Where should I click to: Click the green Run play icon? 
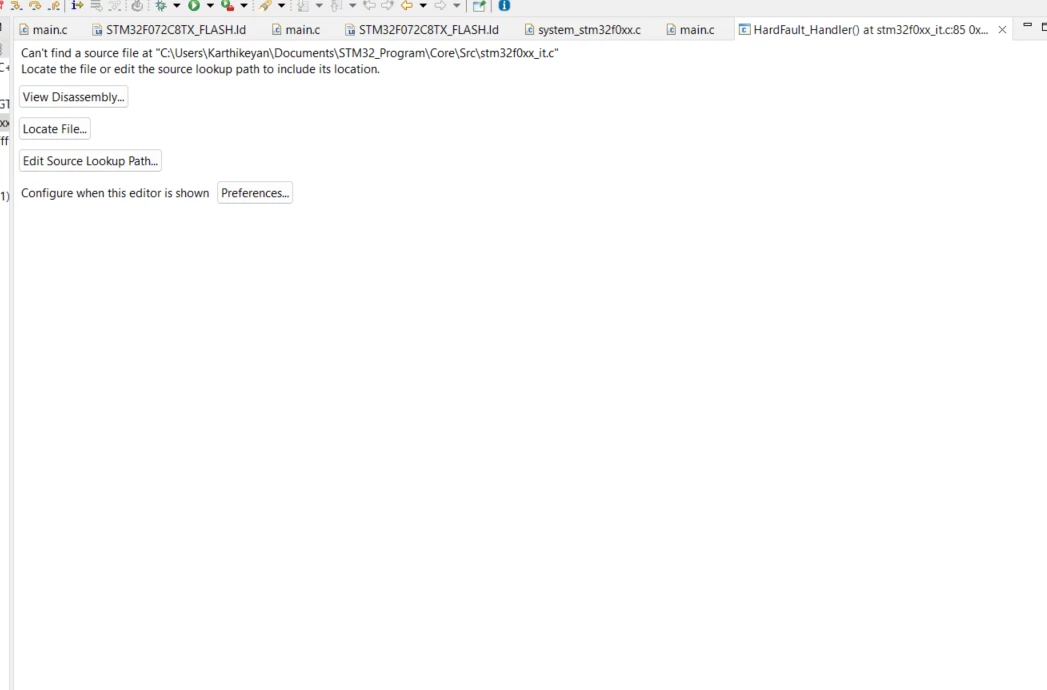click(x=194, y=5)
